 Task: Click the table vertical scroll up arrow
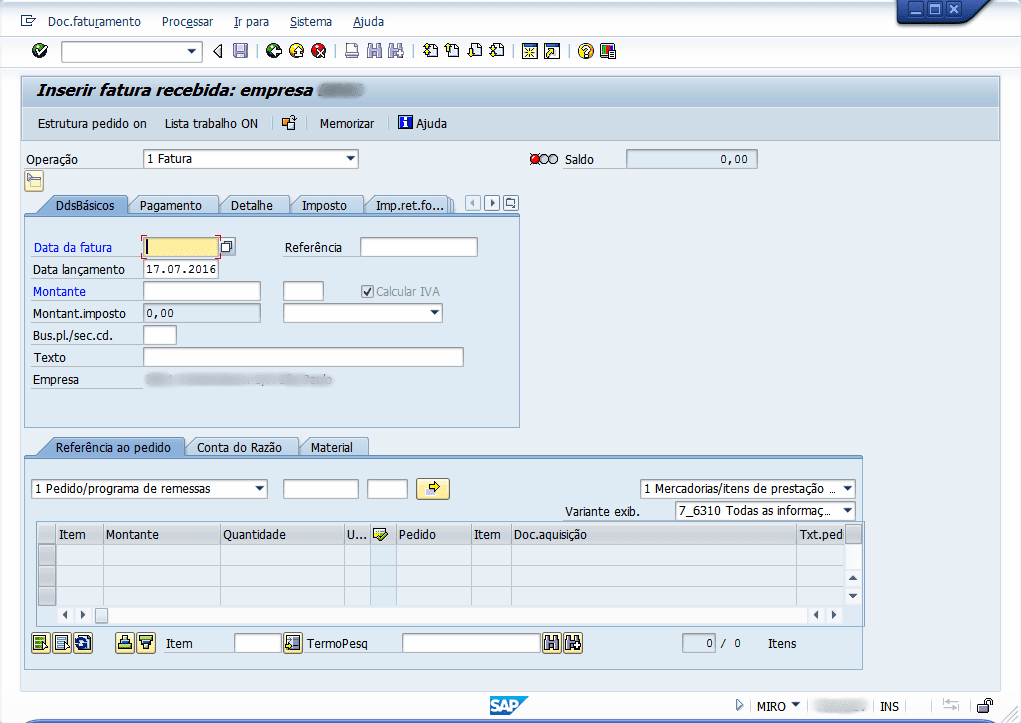853,578
